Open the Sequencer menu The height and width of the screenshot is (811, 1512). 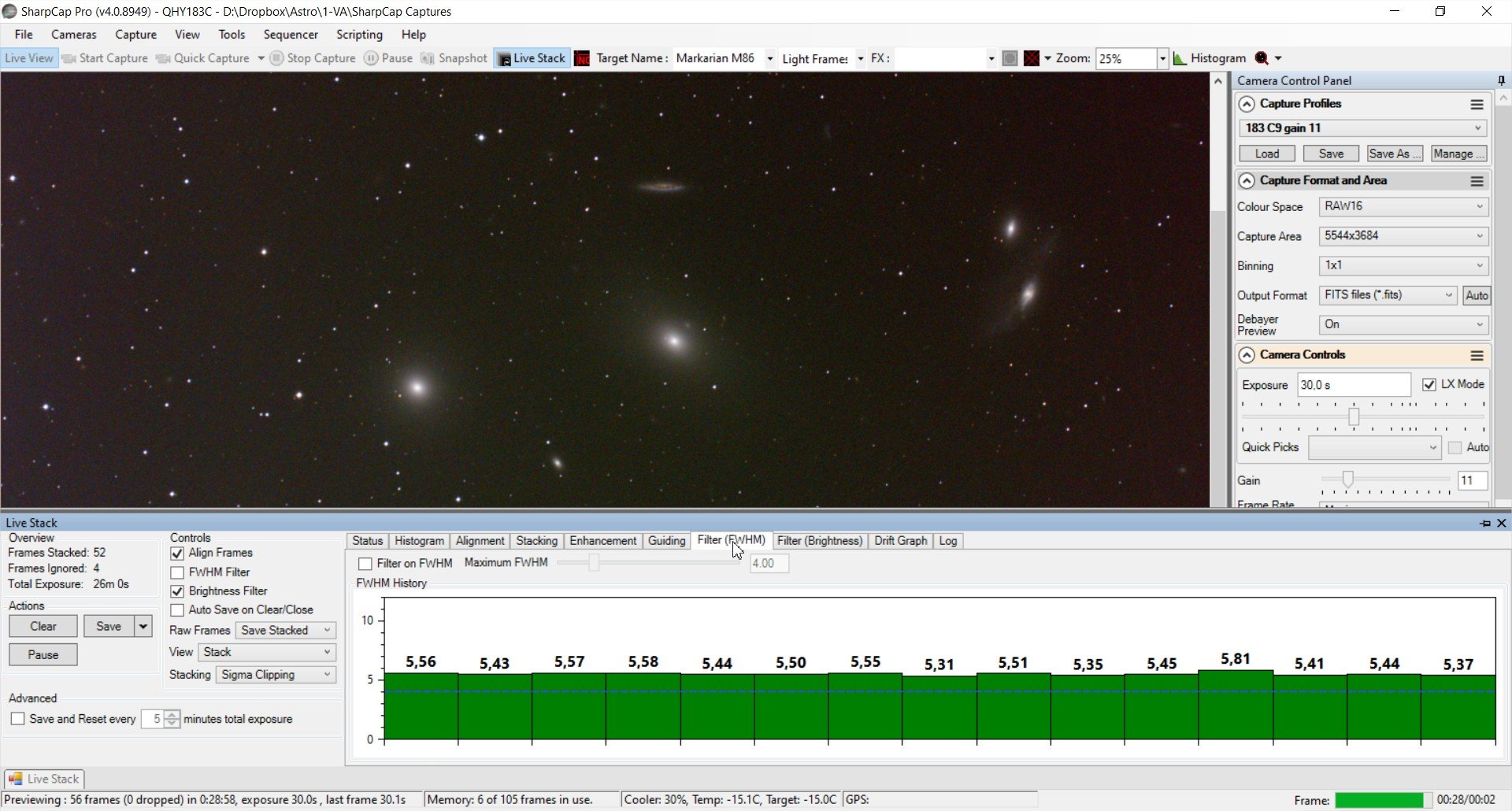pos(291,35)
